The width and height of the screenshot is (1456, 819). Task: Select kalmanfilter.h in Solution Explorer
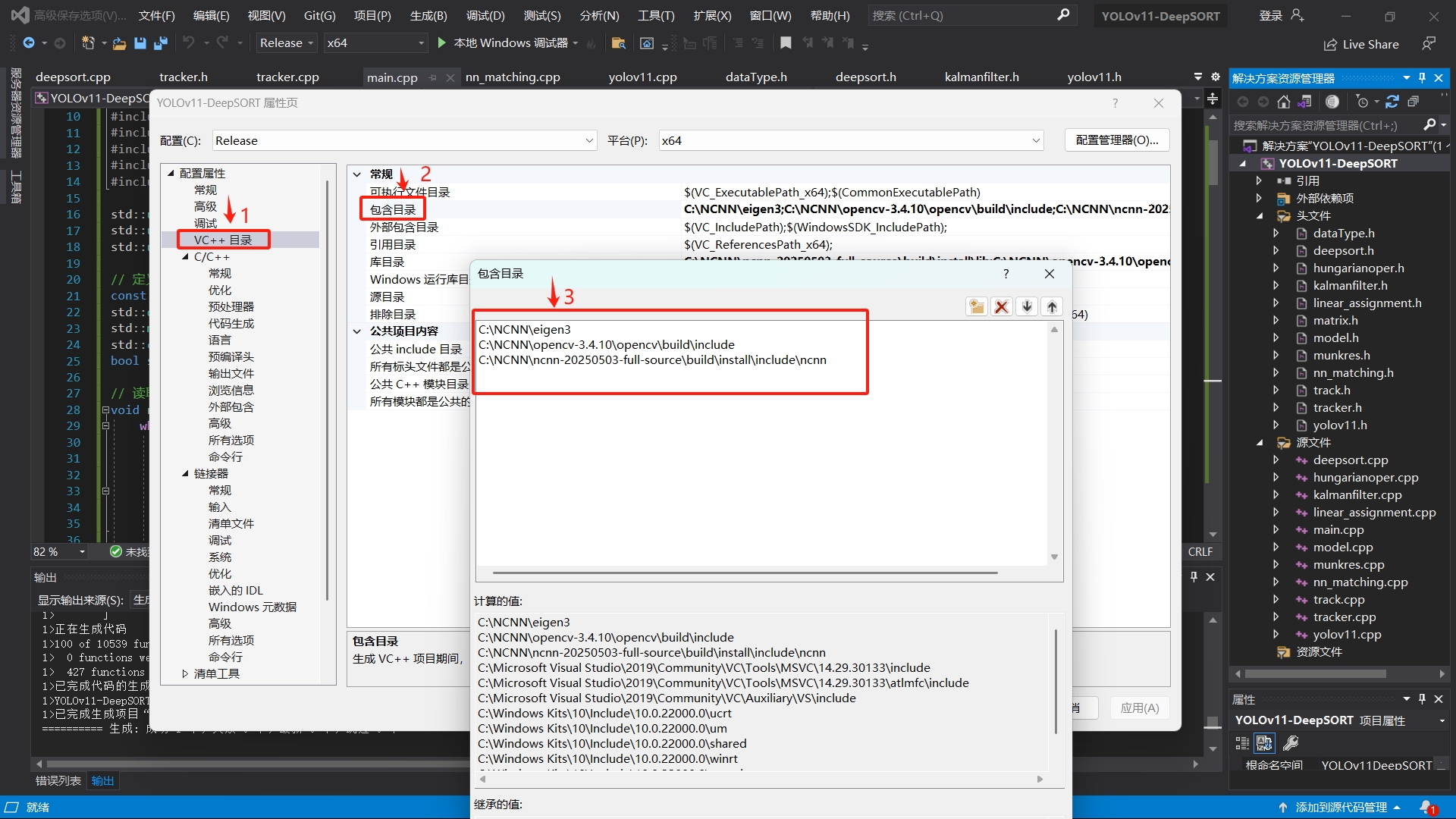click(x=1350, y=286)
